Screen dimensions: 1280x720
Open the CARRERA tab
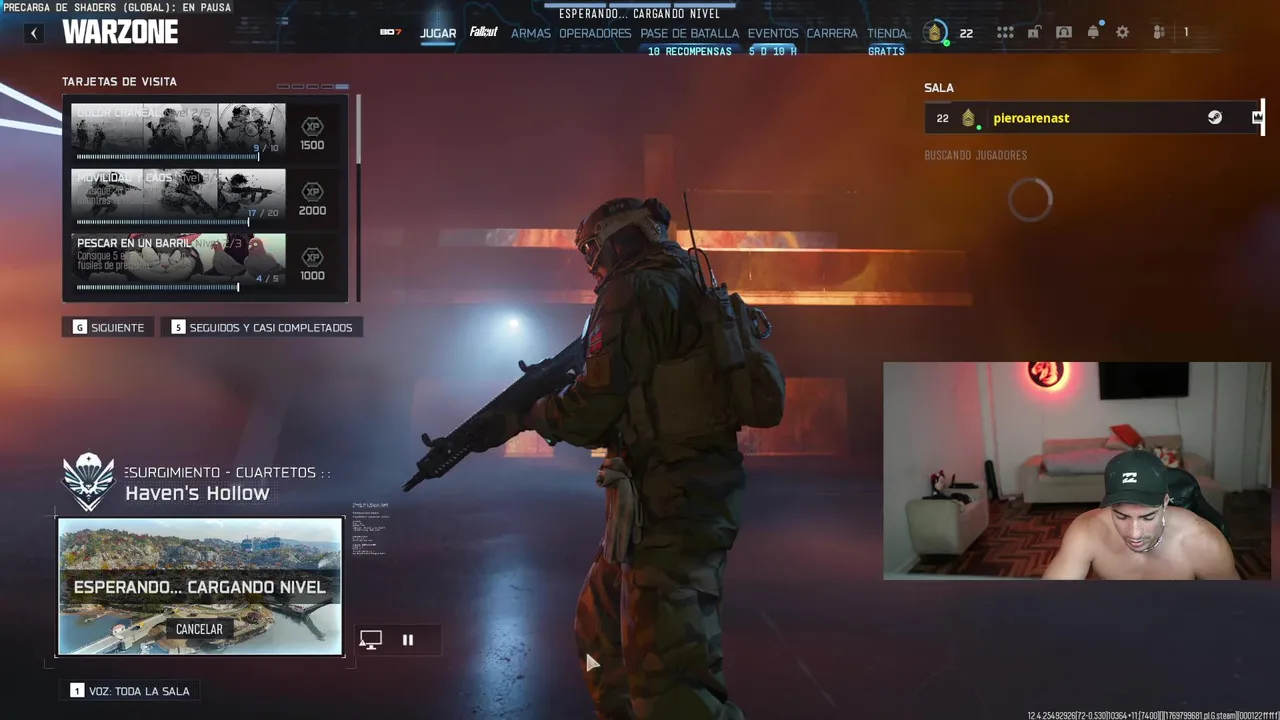point(832,33)
